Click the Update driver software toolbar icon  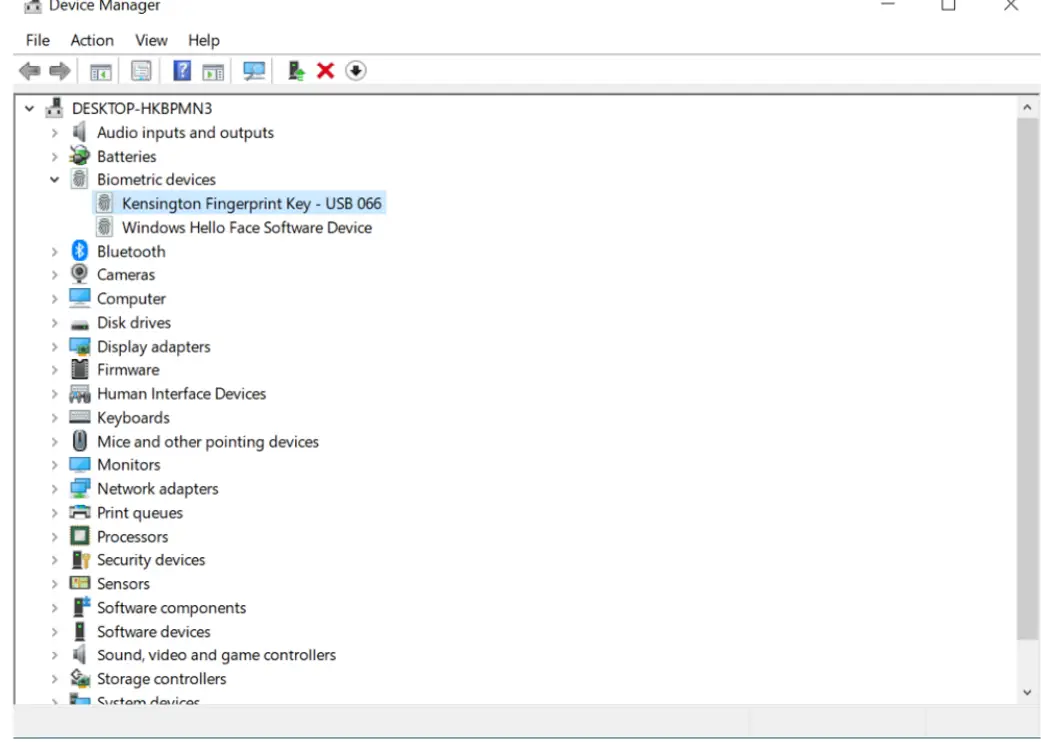[293, 70]
